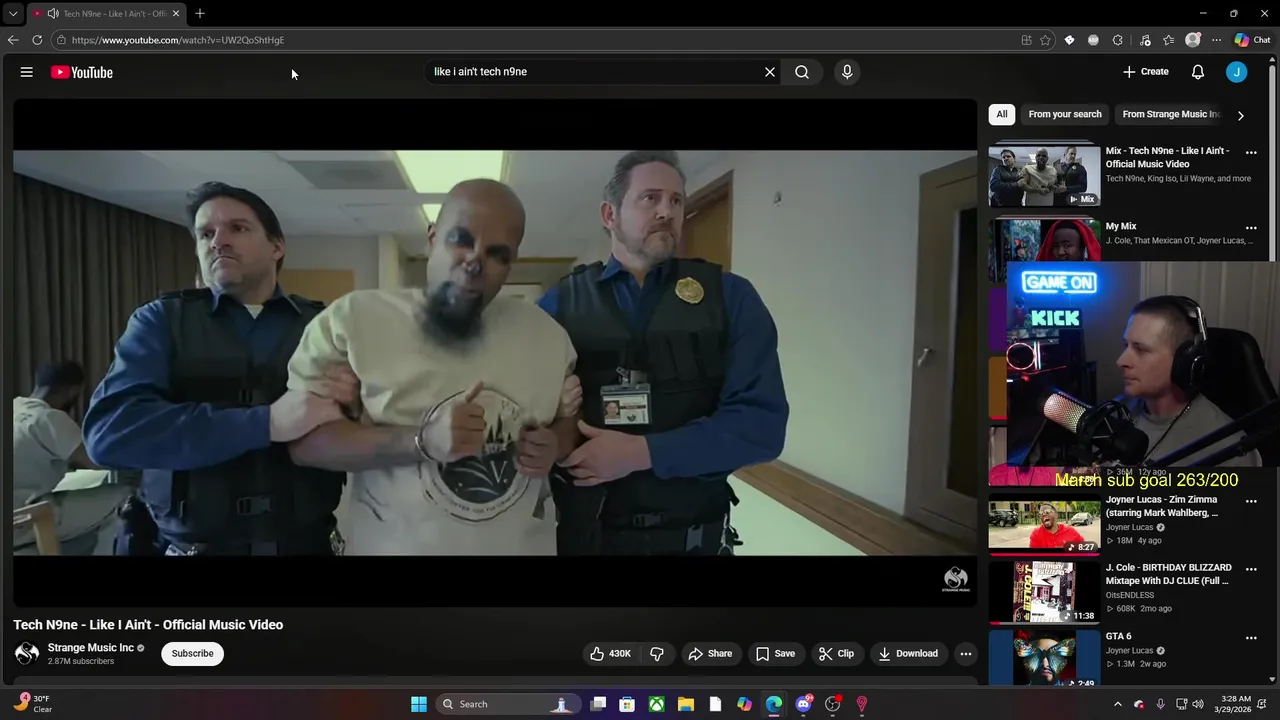The height and width of the screenshot is (720, 1280).
Task: Go back with browser back arrow
Action: [x=13, y=40]
